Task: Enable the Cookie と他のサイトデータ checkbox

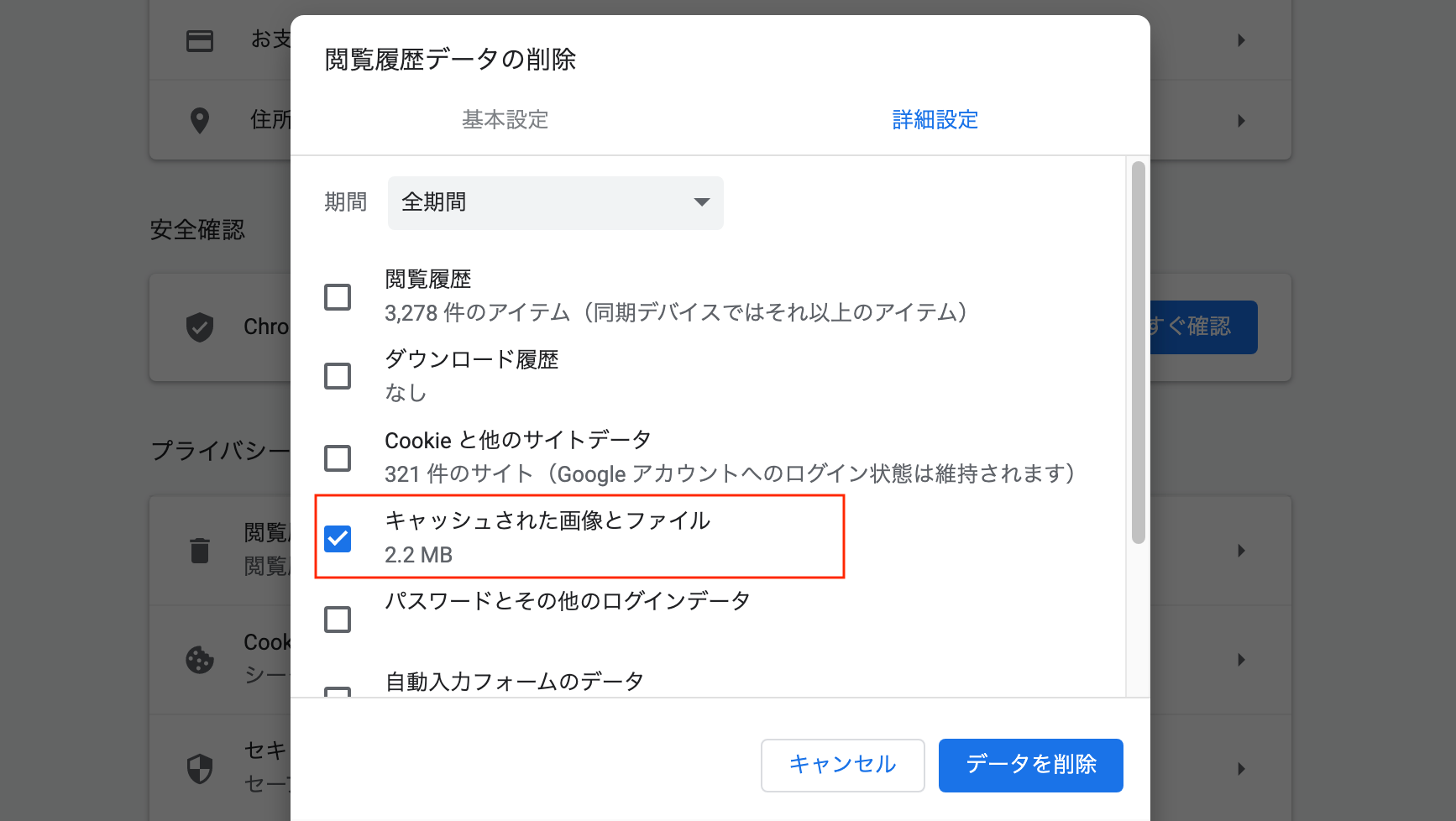Action: click(x=338, y=458)
